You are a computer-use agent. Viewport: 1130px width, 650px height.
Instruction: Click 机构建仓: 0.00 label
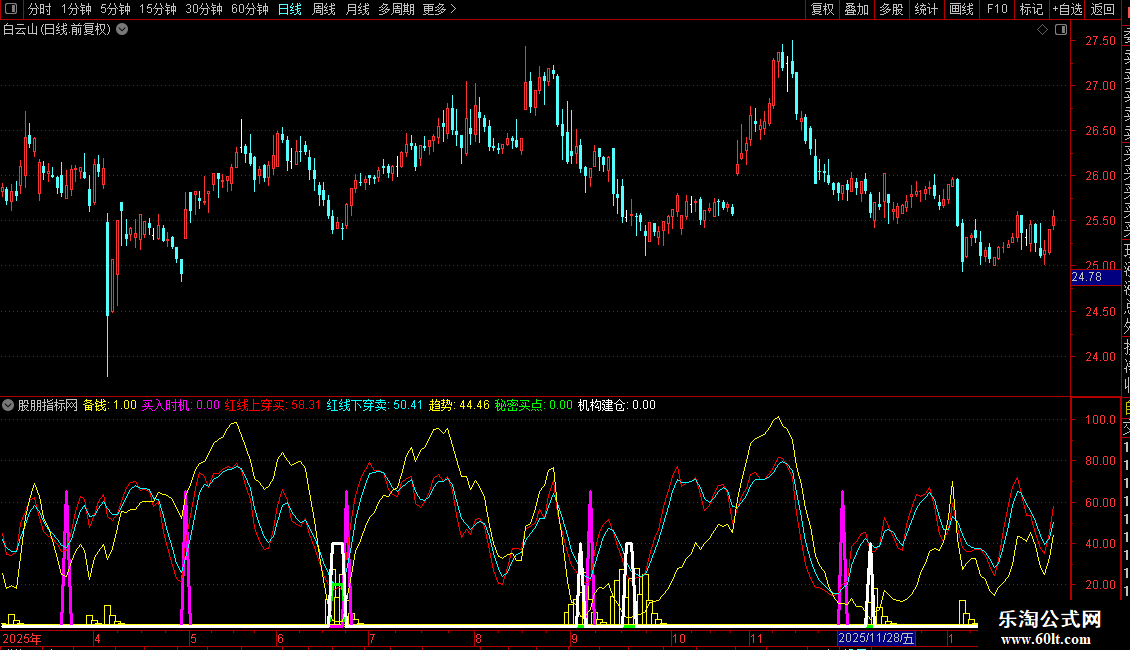617,405
